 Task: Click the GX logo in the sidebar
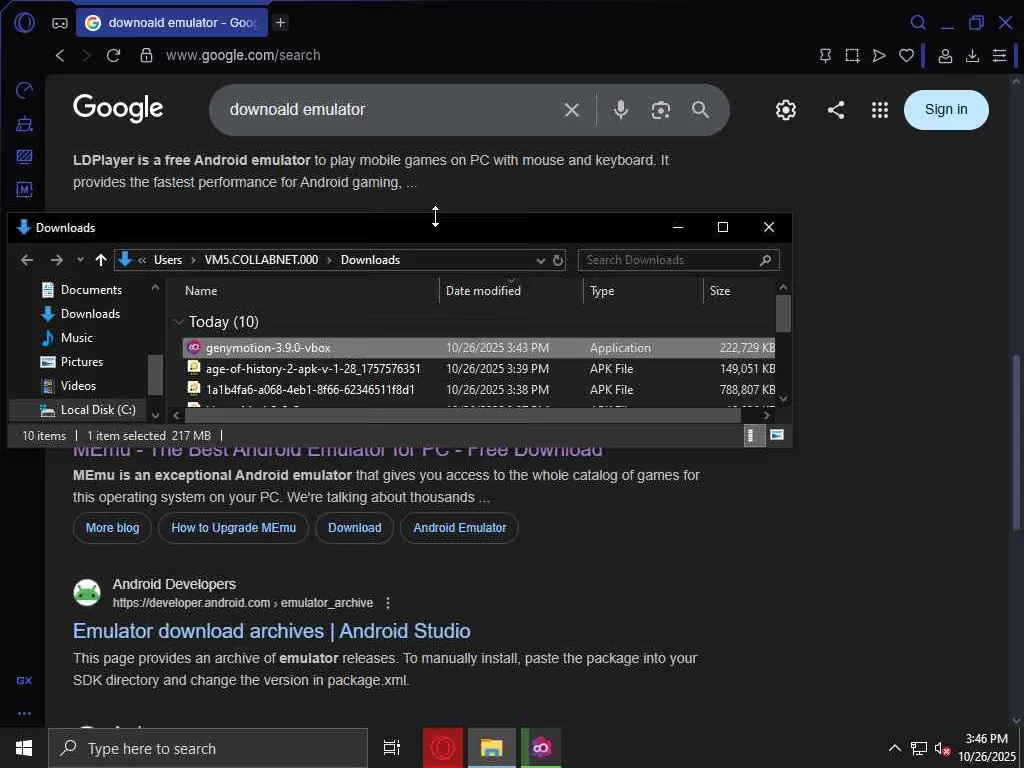24,680
